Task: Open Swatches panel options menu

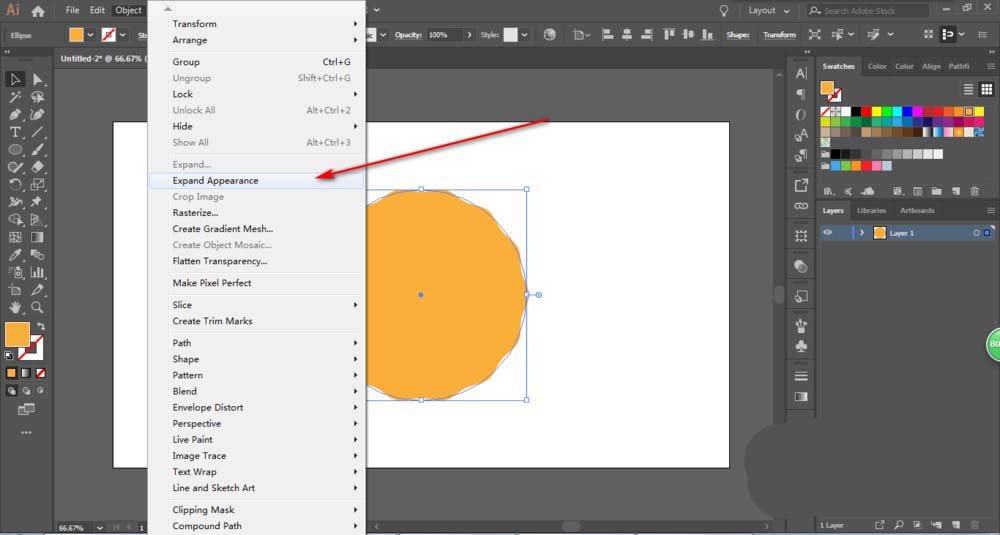Action: pos(990,66)
